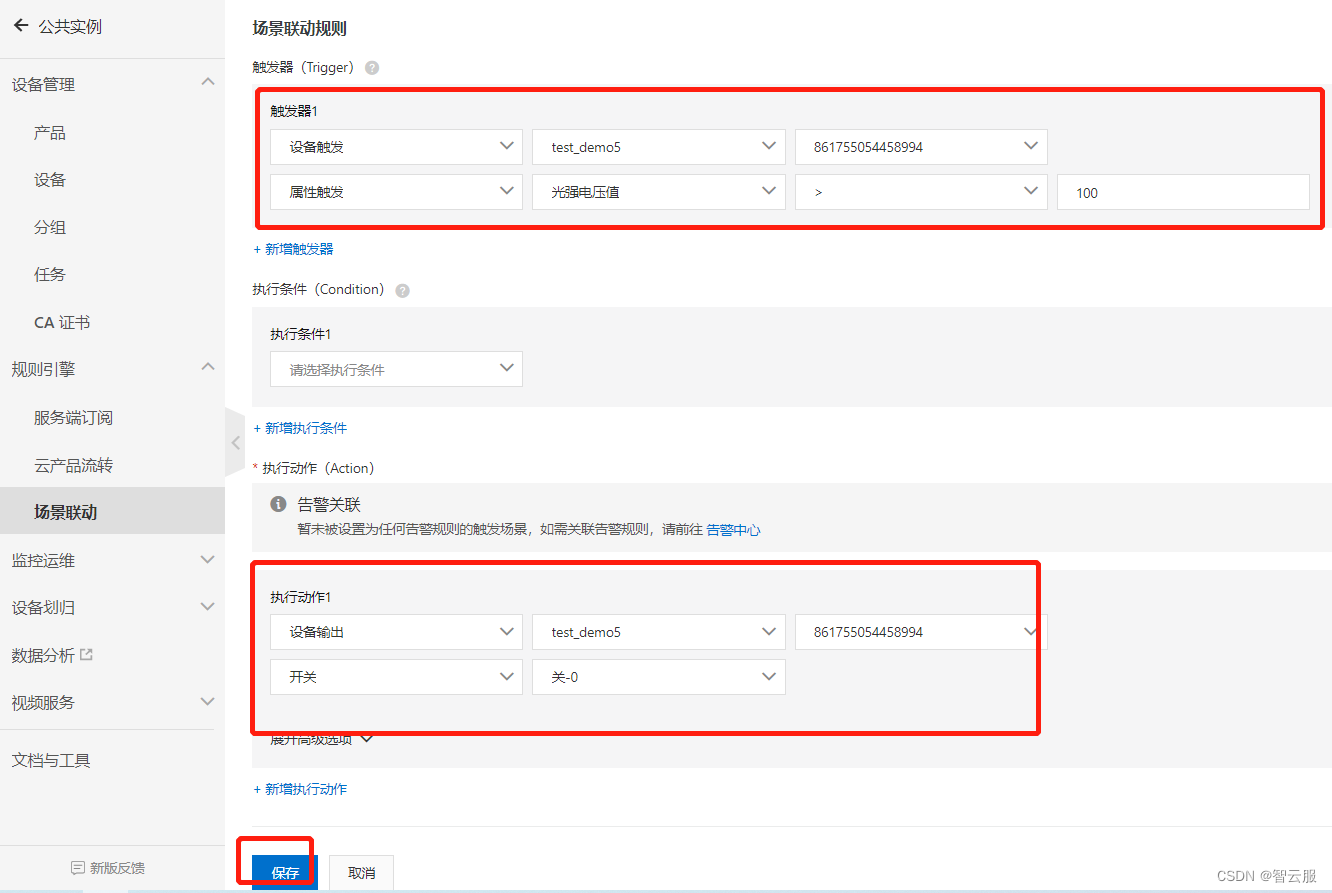Viewport: 1332px width, 893px height.
Task: Open the 光强电压值 property dropdown
Action: click(x=658, y=192)
